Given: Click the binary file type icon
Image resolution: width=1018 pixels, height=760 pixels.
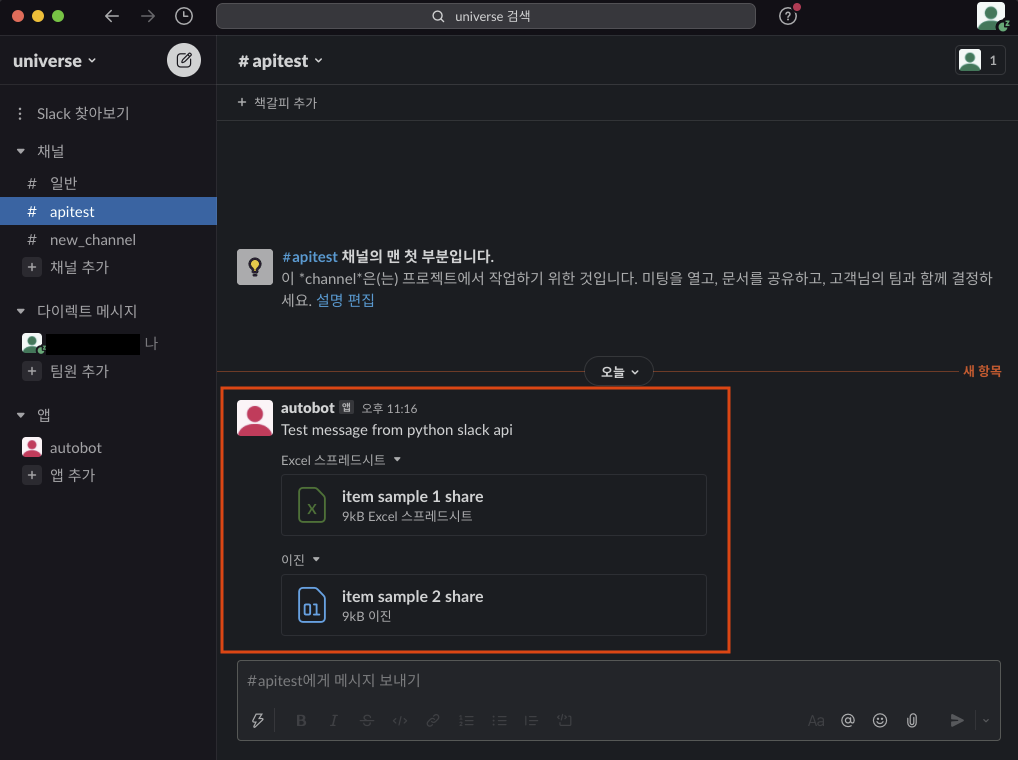Looking at the screenshot, I should click(312, 605).
